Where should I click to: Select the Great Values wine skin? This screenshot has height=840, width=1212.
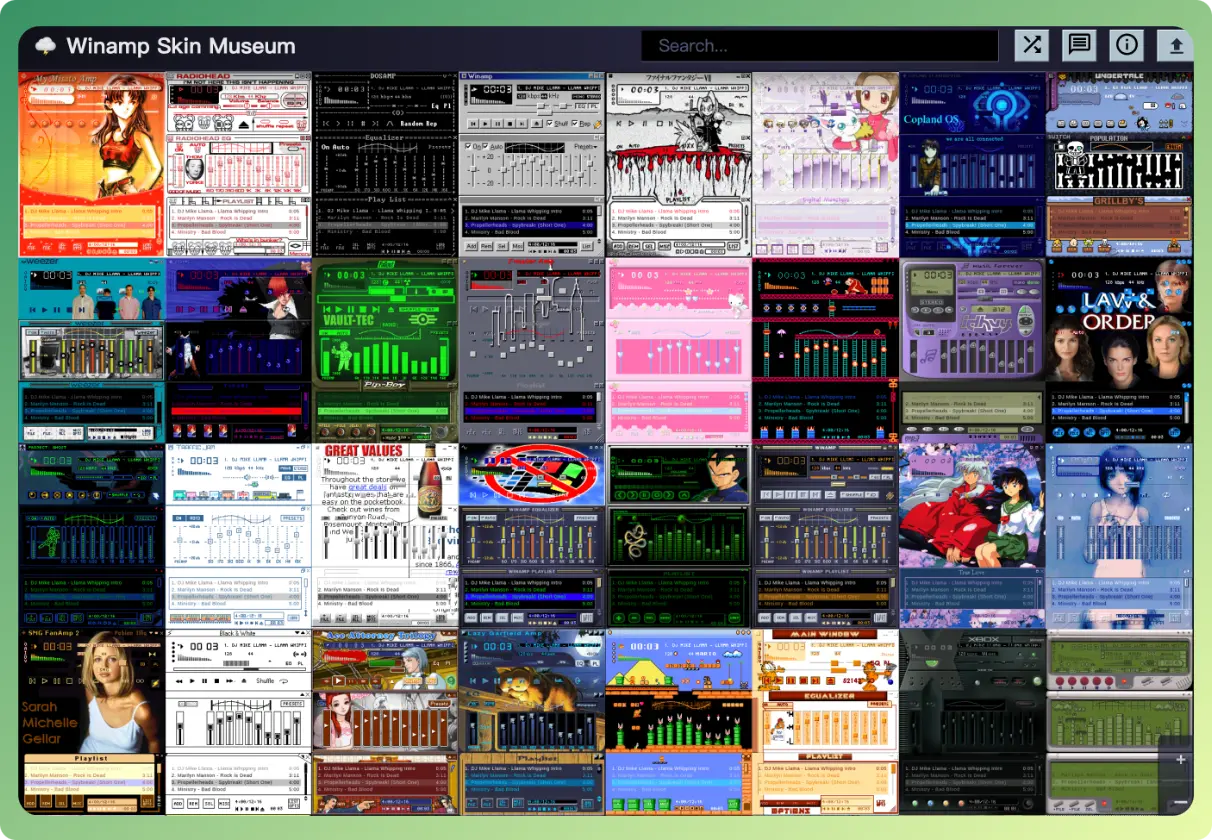tap(385, 535)
